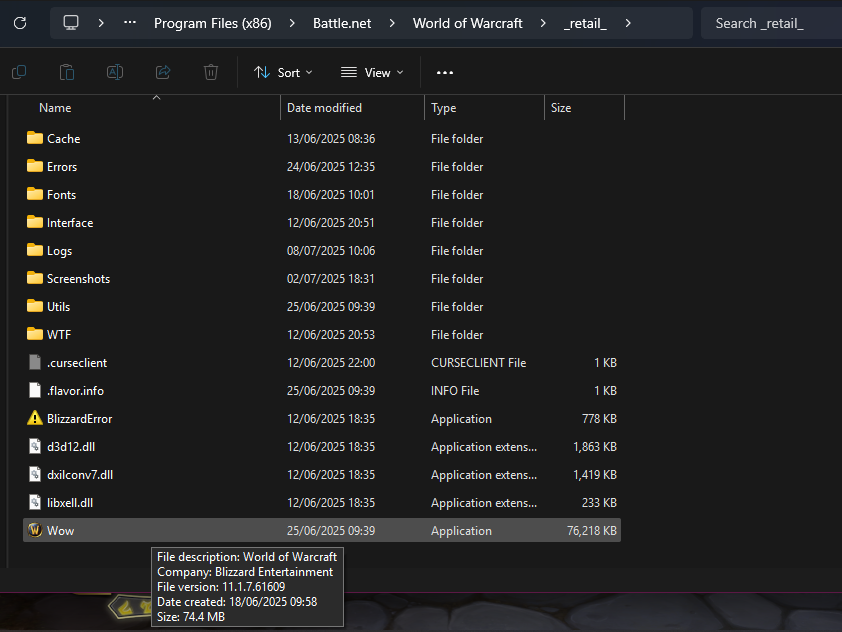Click the Fonts folder icon
Image resolution: width=842 pixels, height=632 pixels.
click(x=35, y=194)
